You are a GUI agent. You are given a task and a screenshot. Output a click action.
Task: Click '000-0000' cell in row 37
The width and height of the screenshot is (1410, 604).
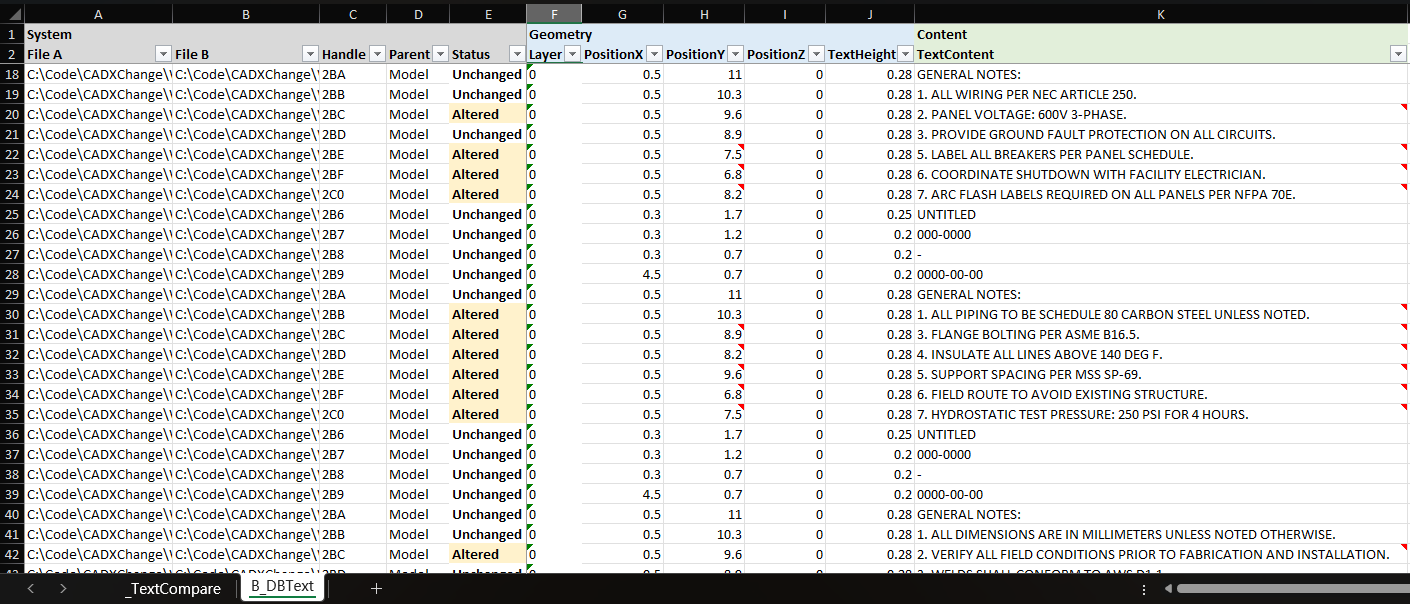coord(1161,454)
